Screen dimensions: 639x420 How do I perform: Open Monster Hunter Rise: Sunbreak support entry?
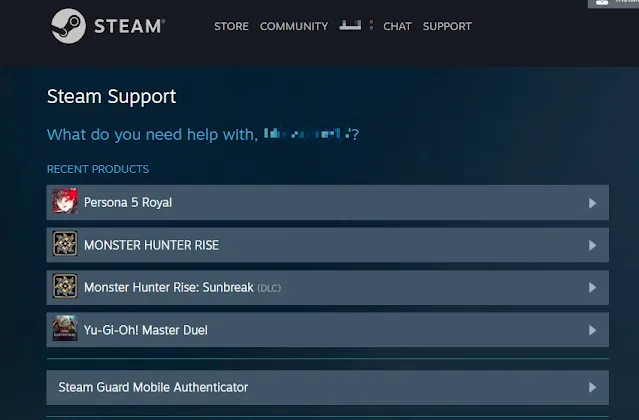[328, 287]
